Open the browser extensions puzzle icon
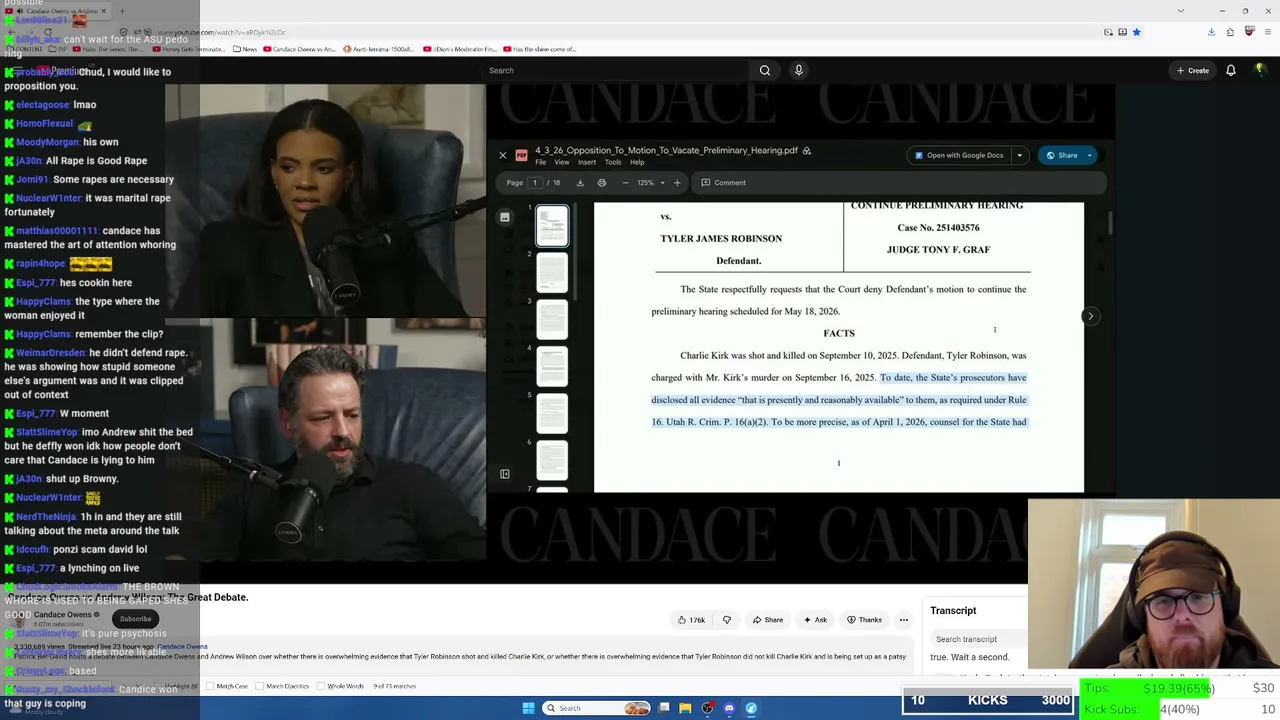 coord(1231,32)
